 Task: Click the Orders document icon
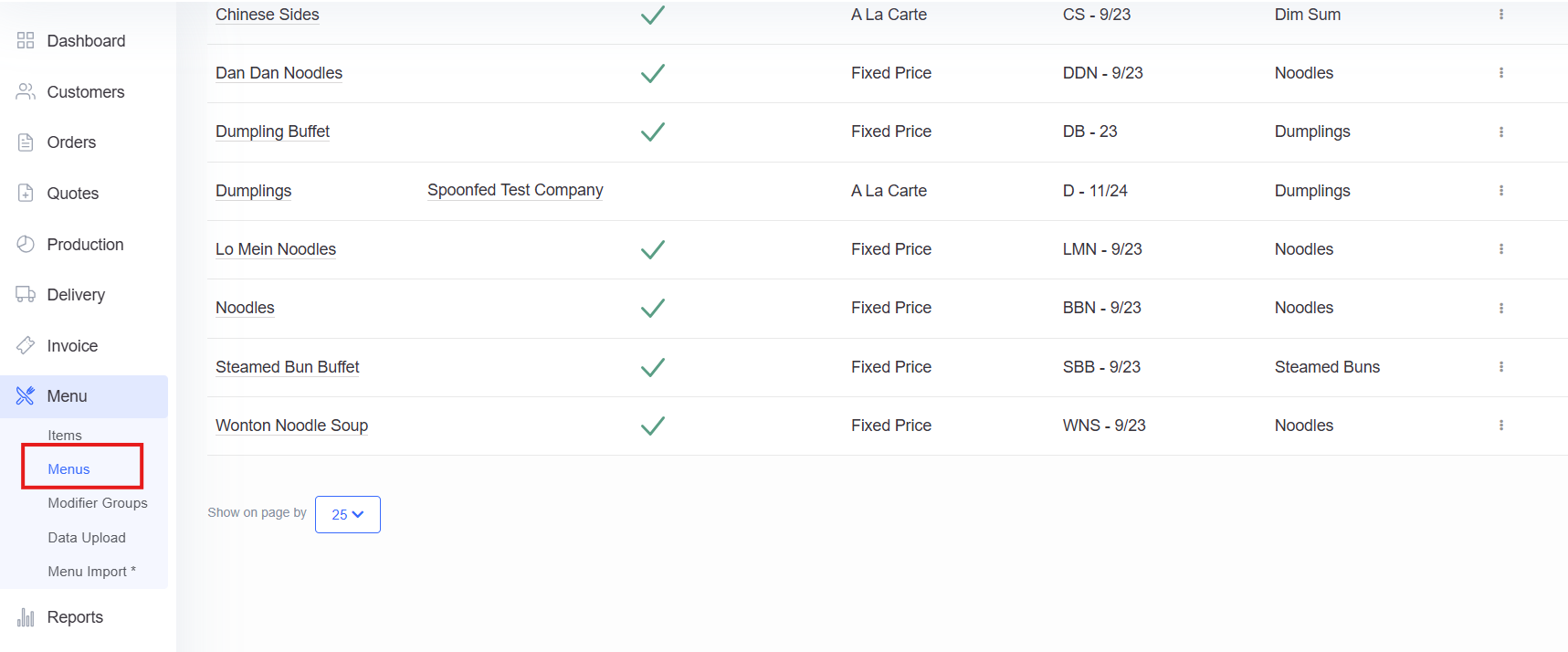[x=26, y=142]
